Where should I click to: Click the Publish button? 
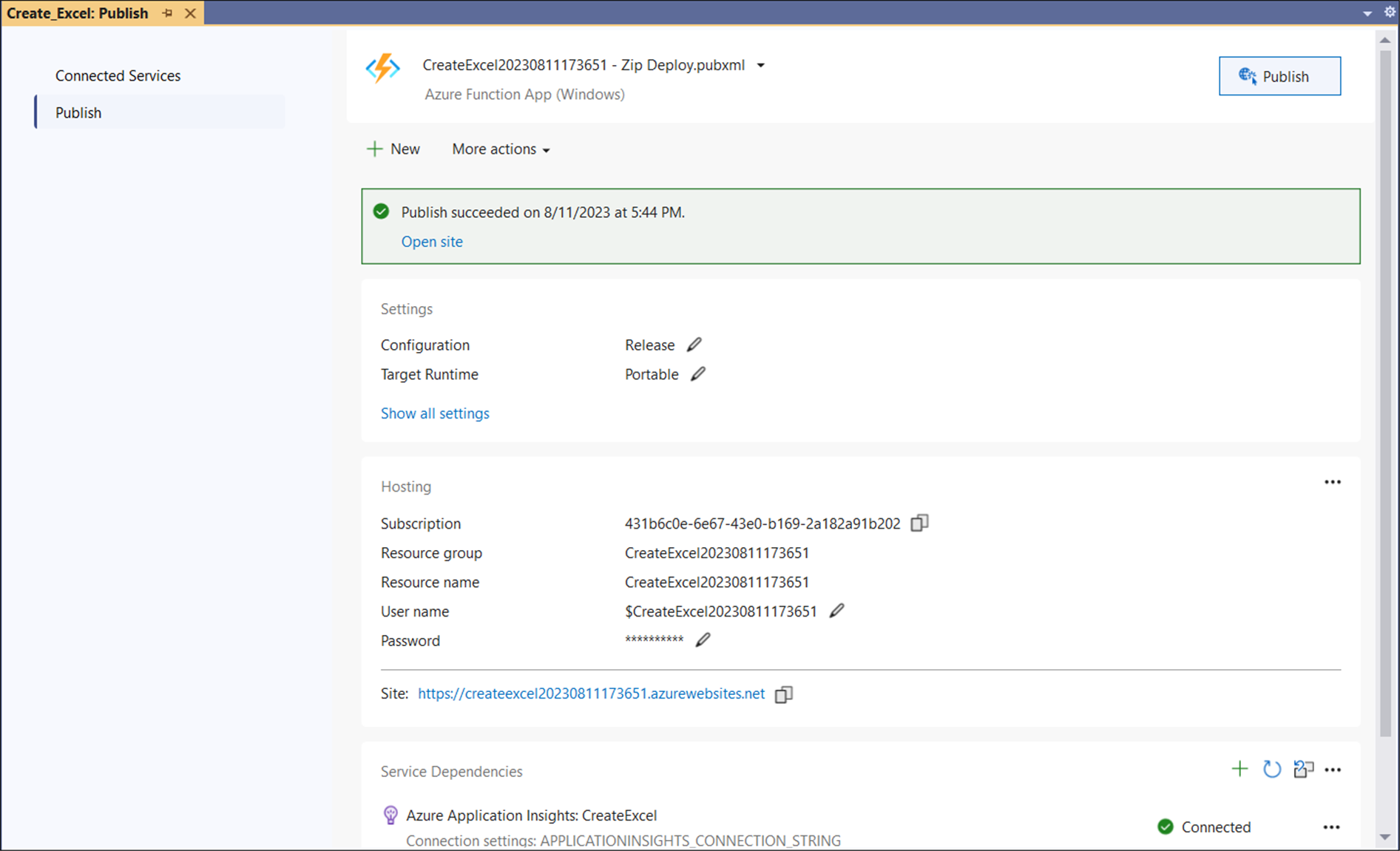point(1279,76)
